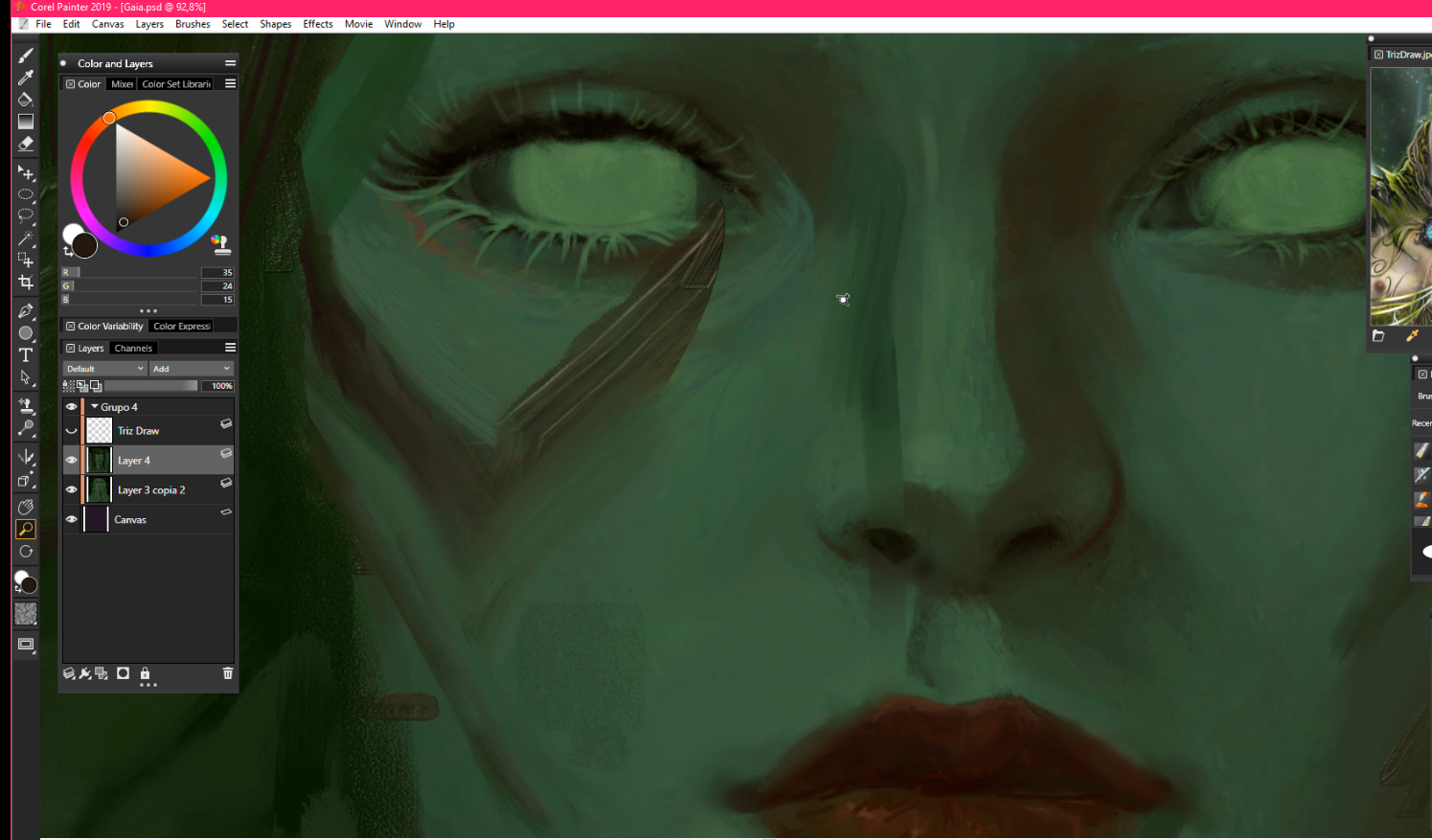Viewport: 1432px width, 840px height.
Task: Click dropper icon in TrizDraw reference panel
Action: coord(1412,336)
